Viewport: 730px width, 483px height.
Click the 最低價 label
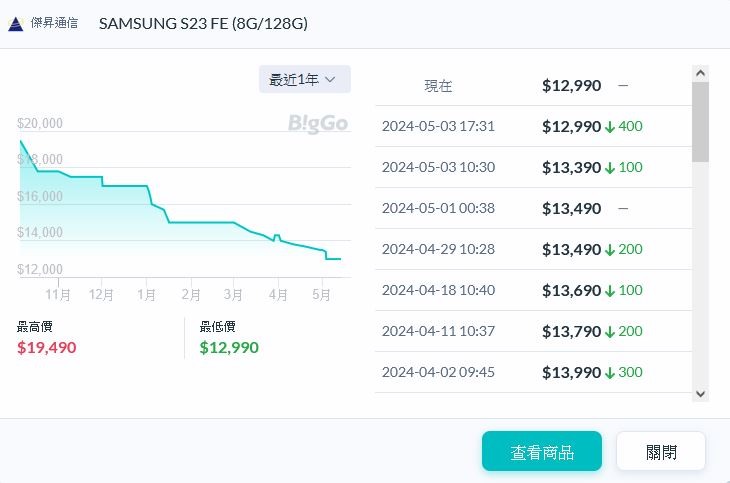coord(217,327)
